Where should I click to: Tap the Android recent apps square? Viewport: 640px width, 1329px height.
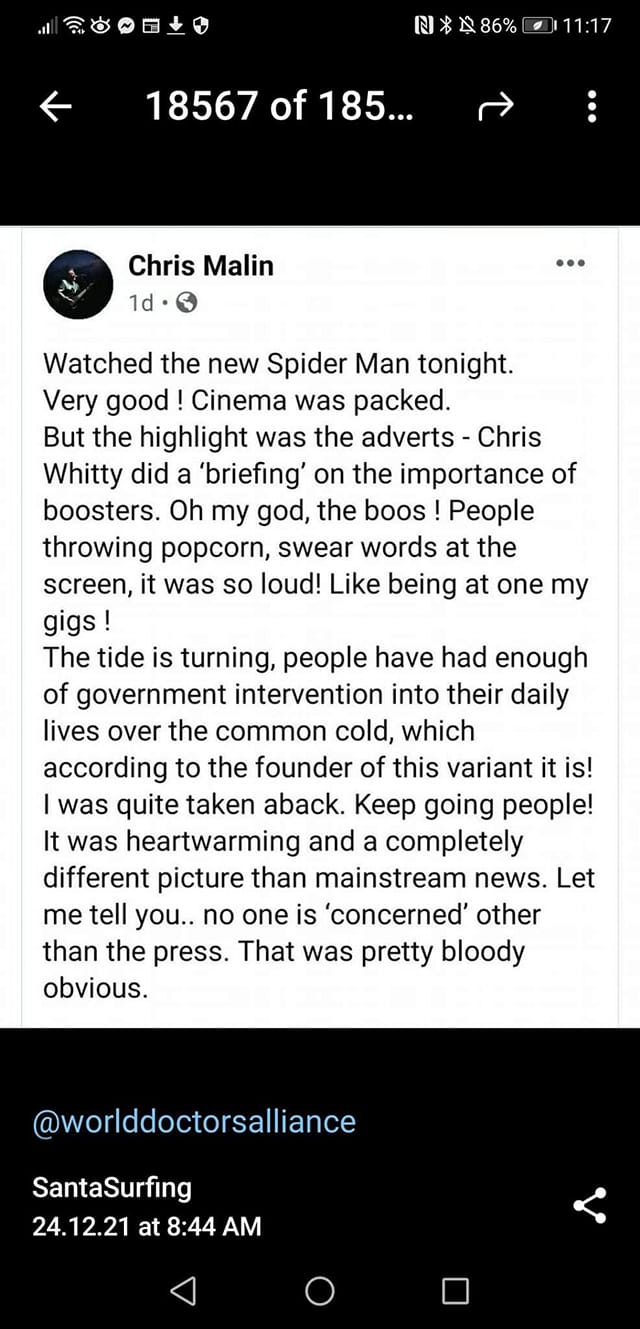[x=455, y=1291]
